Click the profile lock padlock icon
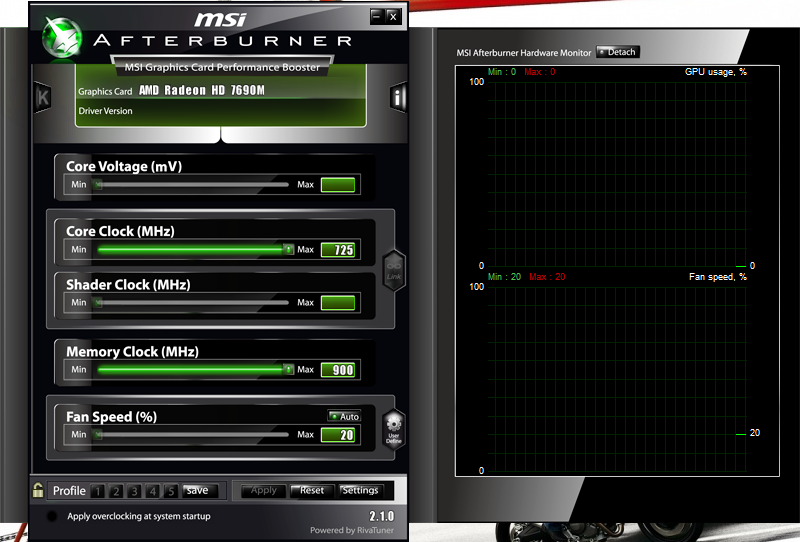800x542 pixels. 38,490
